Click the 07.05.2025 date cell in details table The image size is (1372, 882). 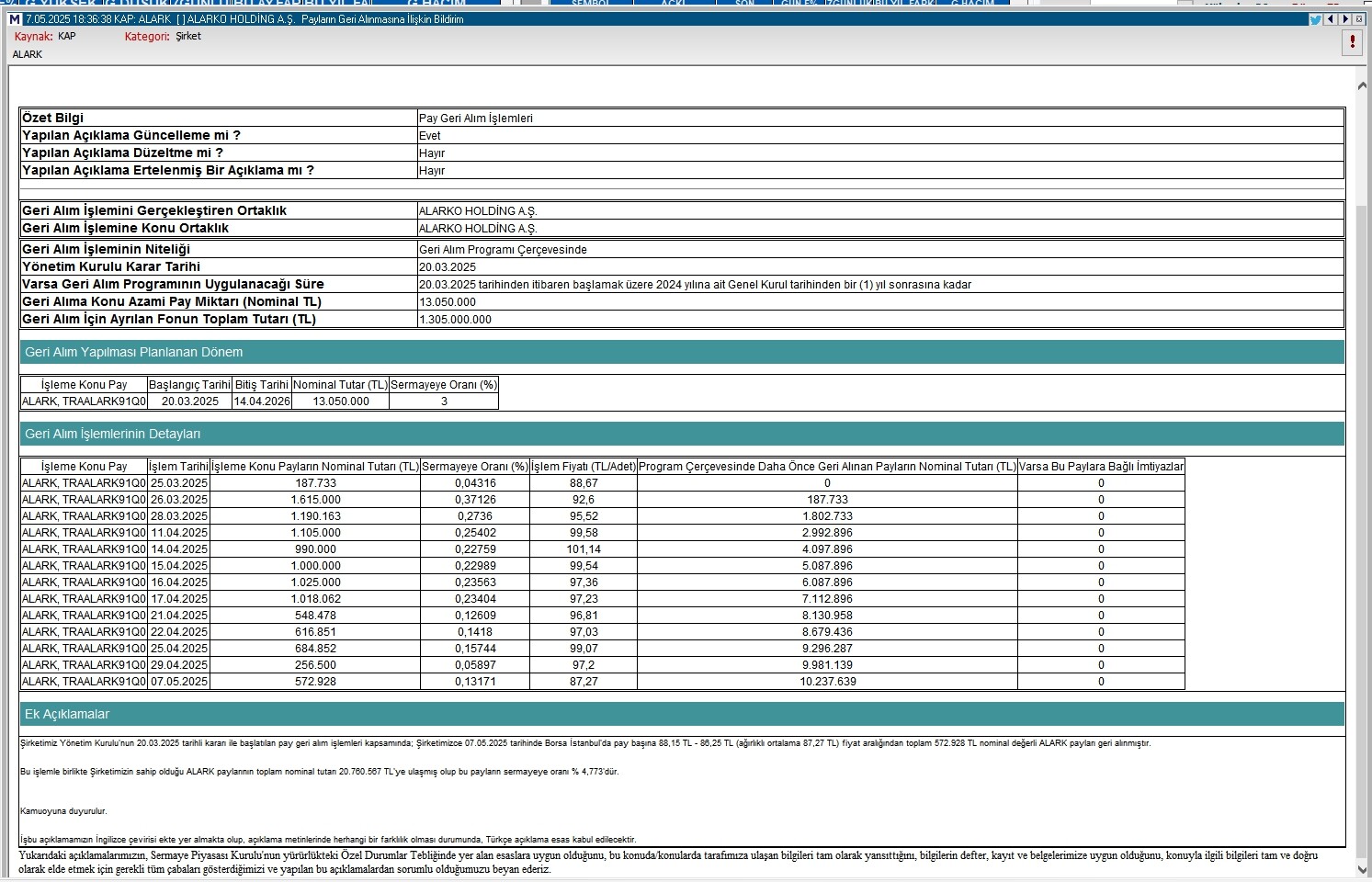[x=179, y=682]
